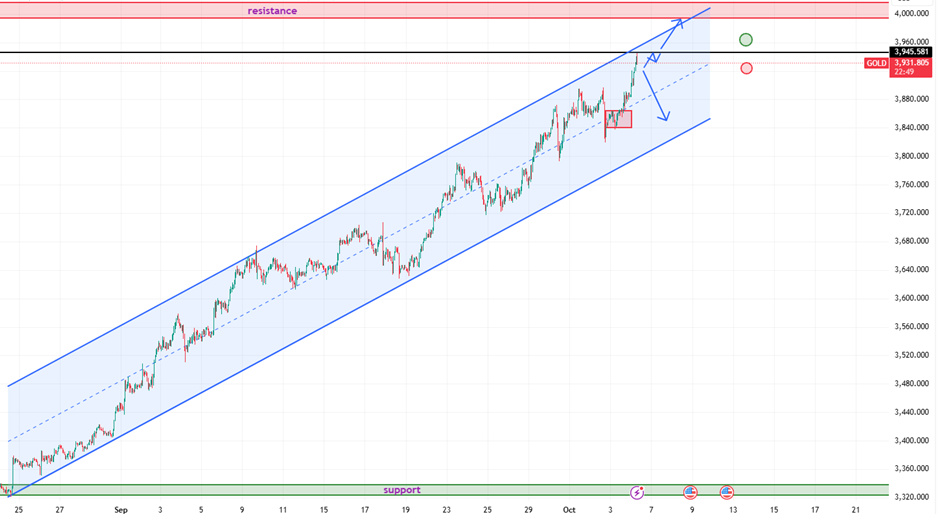Click the red GOLD symbol label
Viewport: 942px width, 514px height.
[876, 63]
